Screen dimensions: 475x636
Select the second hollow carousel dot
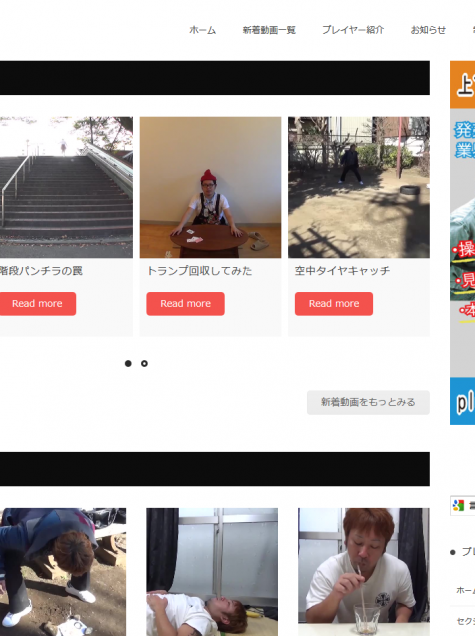pyautogui.click(x=144, y=363)
